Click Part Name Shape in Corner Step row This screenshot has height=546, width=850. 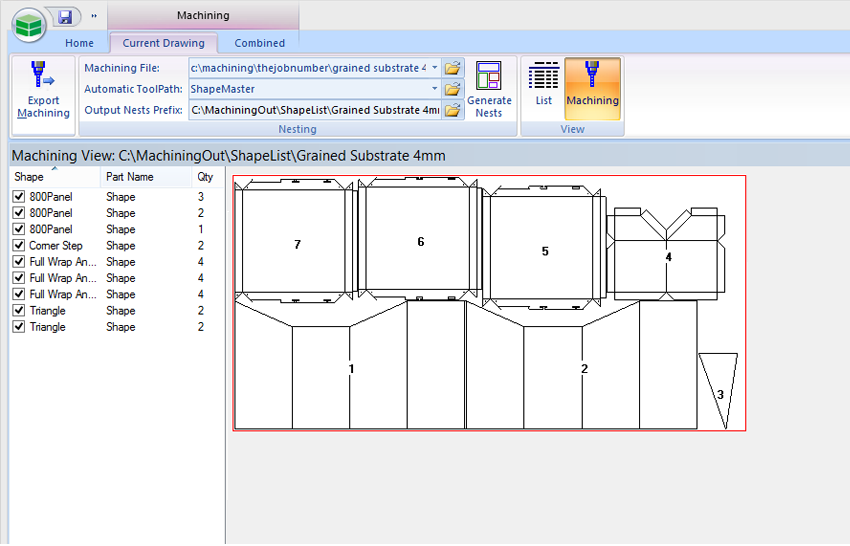click(x=120, y=246)
